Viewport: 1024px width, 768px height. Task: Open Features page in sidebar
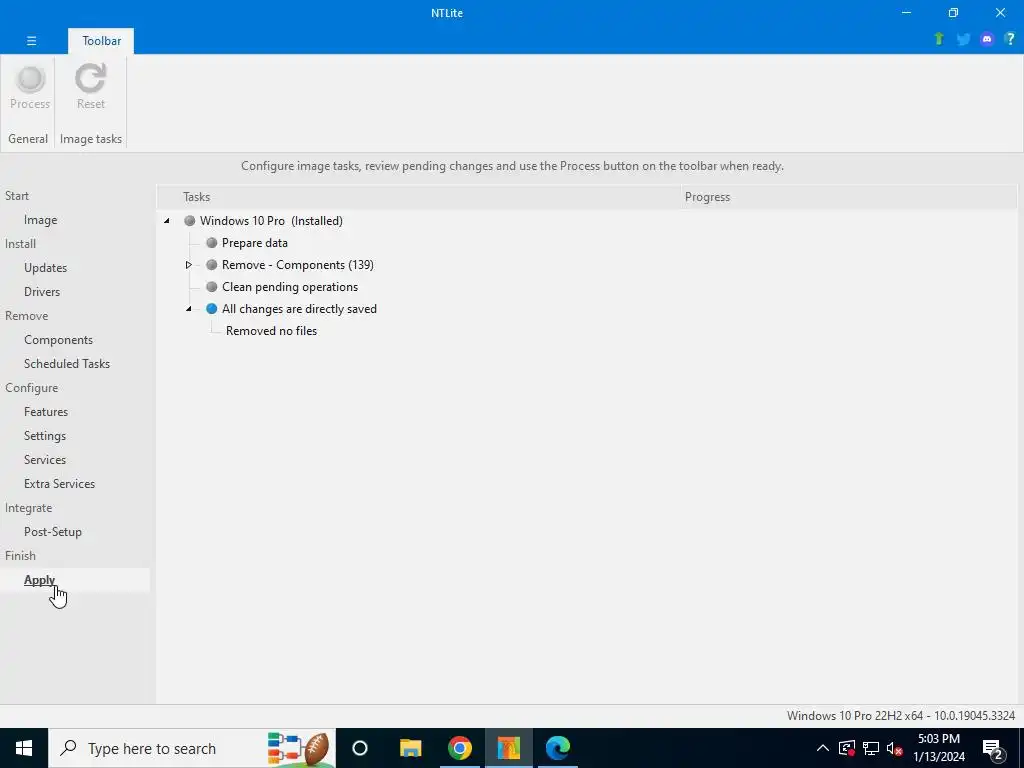pos(46,411)
